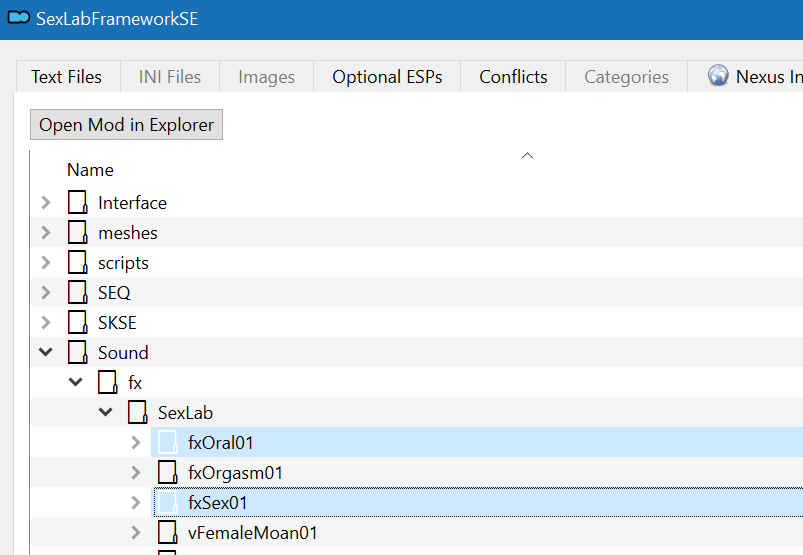Viewport: 803px width, 555px height.
Task: Select the fxSex01 row text
Action: 218,503
